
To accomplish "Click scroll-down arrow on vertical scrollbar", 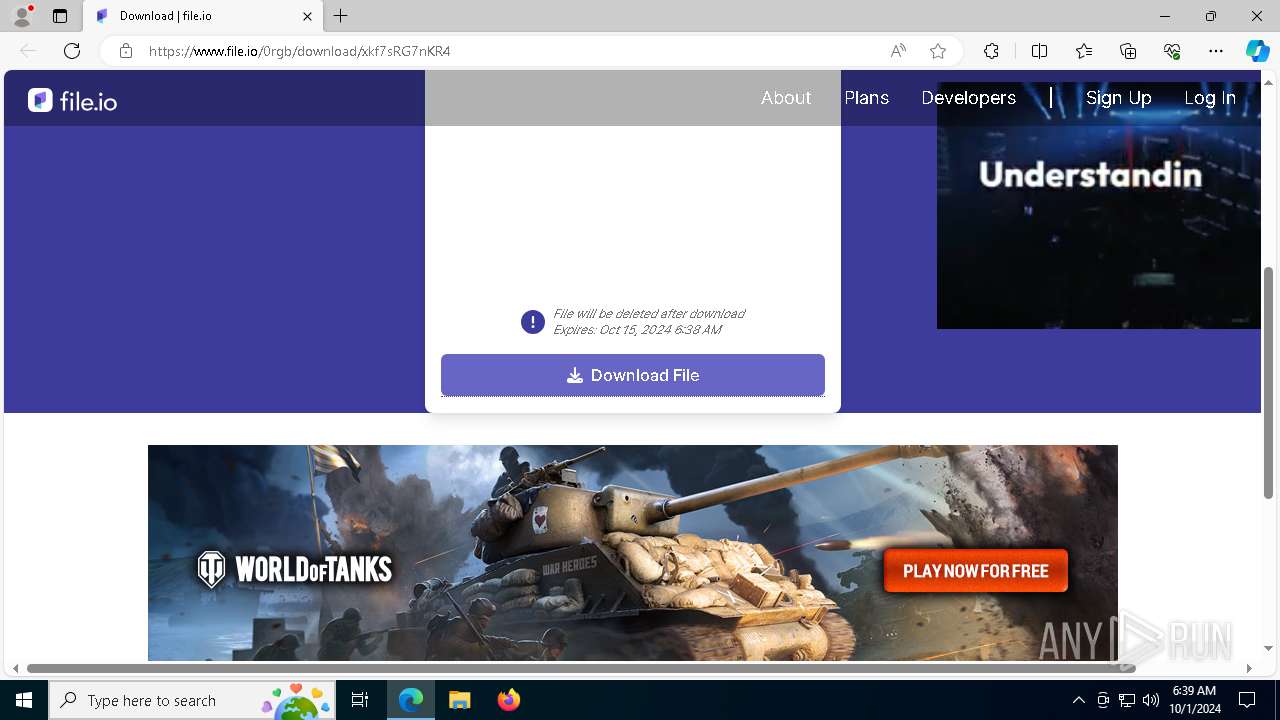I will [x=1269, y=649].
